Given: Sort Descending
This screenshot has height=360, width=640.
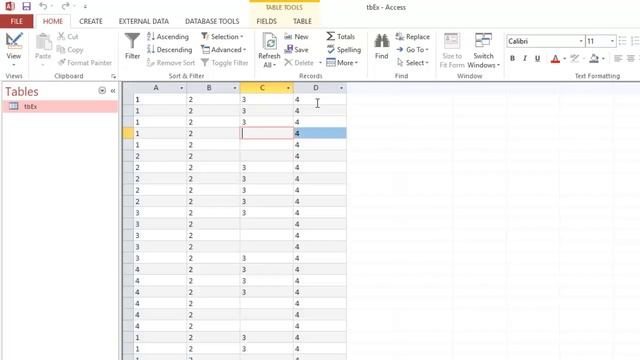Looking at the screenshot, I should pos(169,49).
